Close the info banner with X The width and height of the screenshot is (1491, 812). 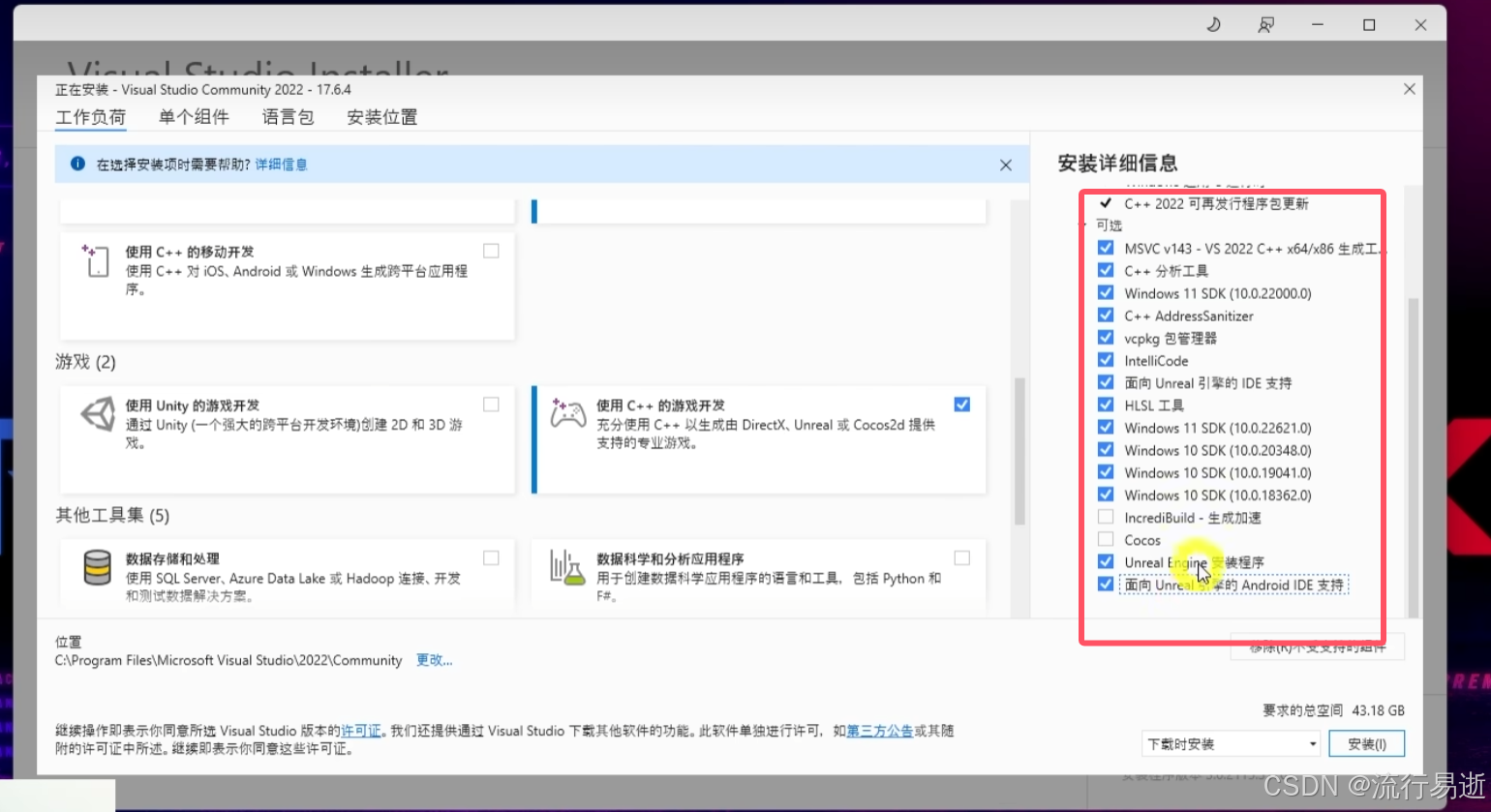[x=1006, y=165]
